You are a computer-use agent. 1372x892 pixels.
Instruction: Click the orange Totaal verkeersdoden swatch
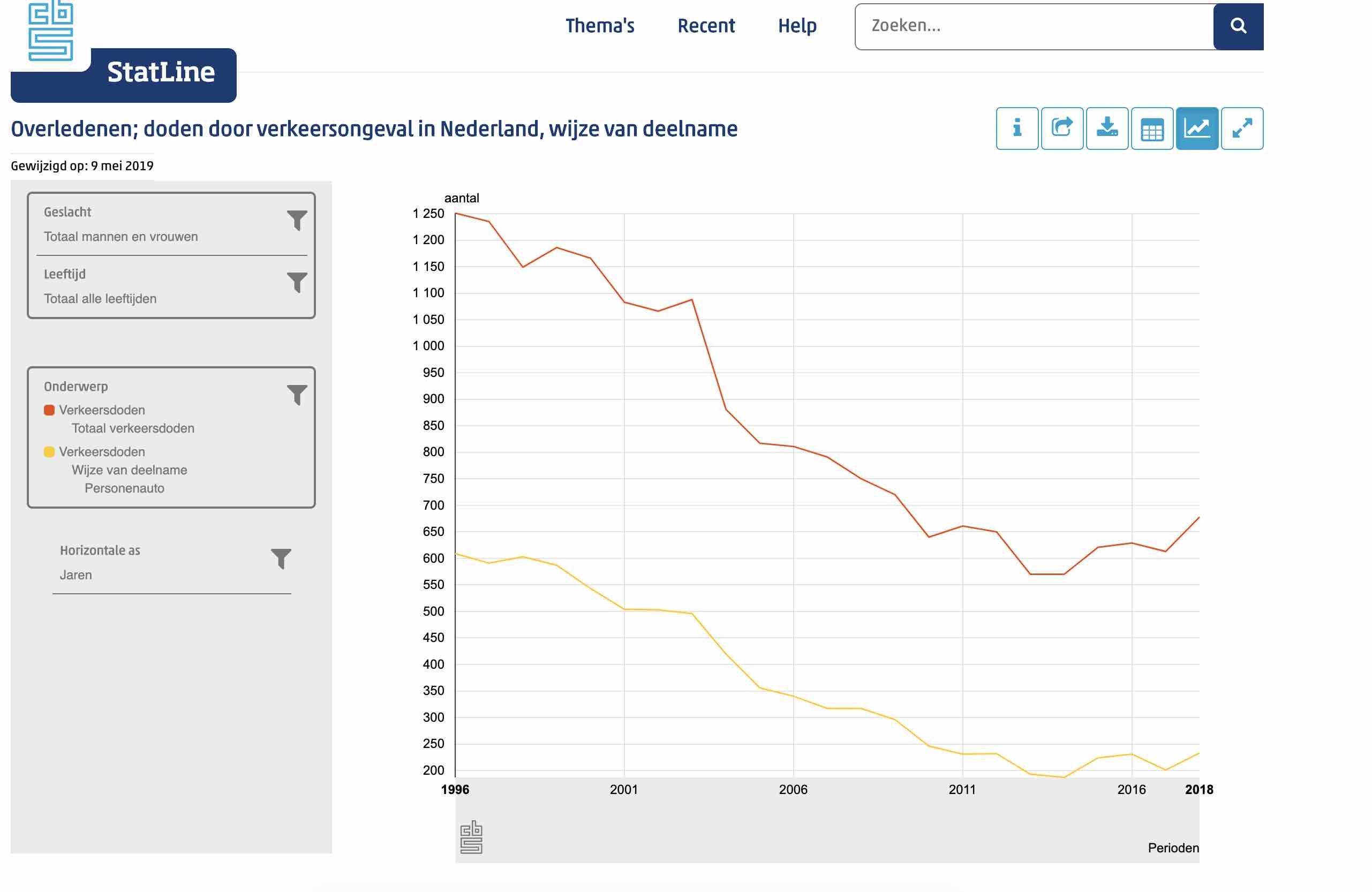tap(49, 410)
